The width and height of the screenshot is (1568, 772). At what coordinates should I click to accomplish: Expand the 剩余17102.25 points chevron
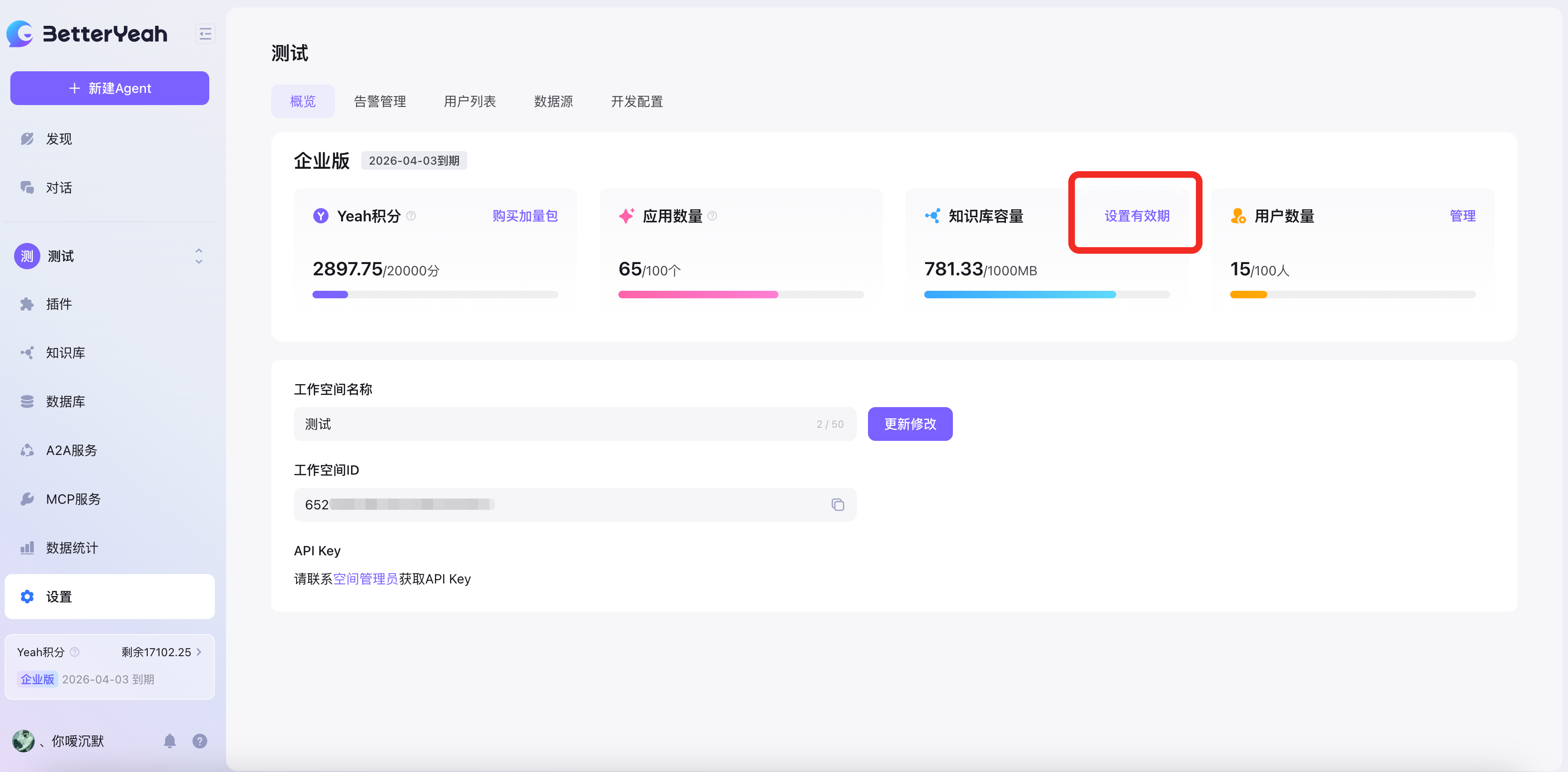pos(199,651)
